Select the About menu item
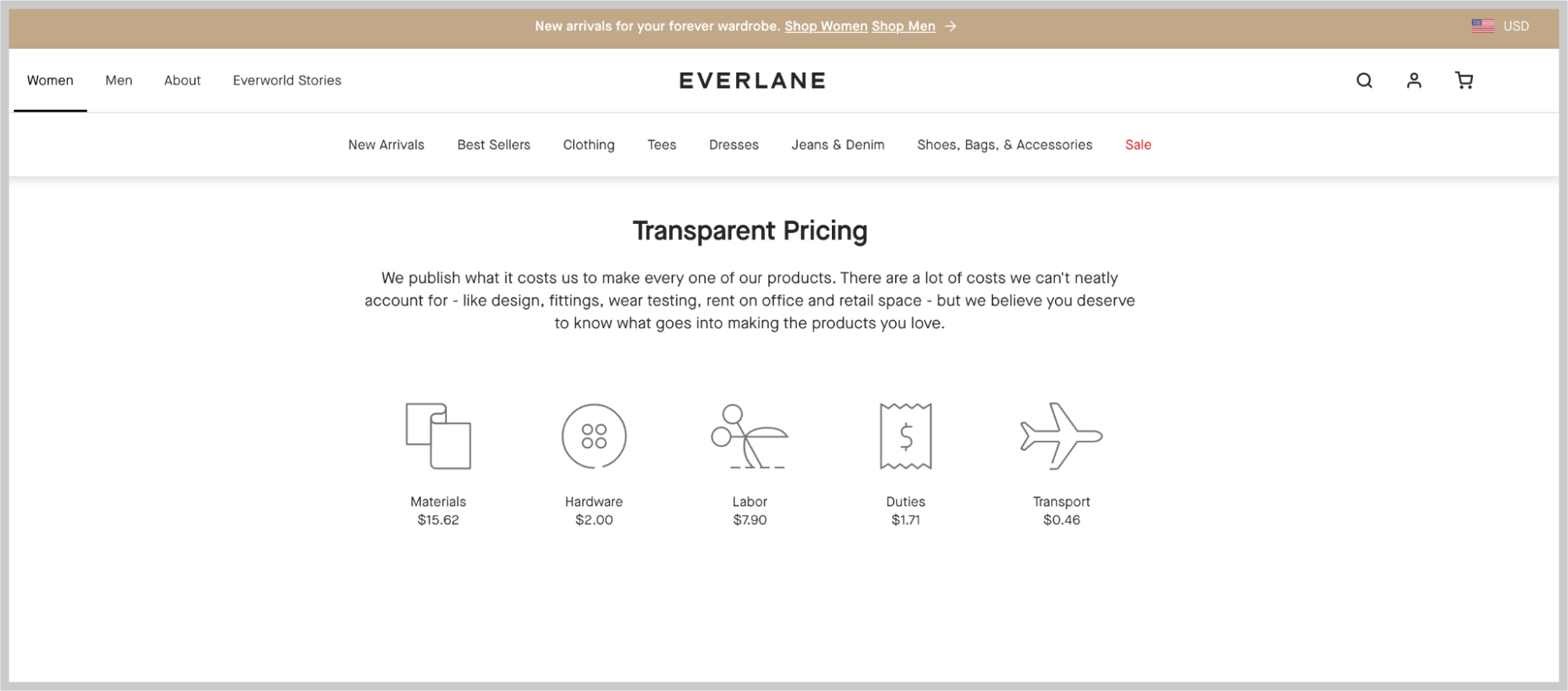This screenshot has width=1568, height=691. pyautogui.click(x=182, y=80)
